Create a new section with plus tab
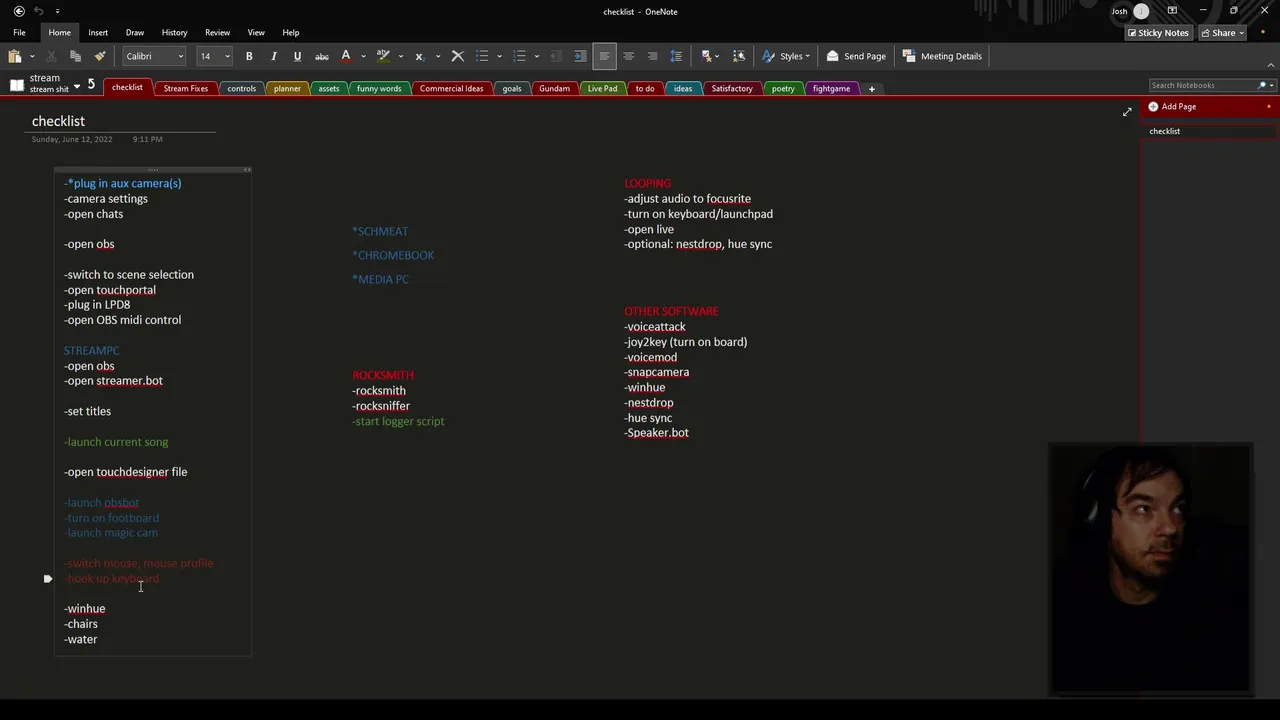This screenshot has width=1280, height=720. coord(871,89)
